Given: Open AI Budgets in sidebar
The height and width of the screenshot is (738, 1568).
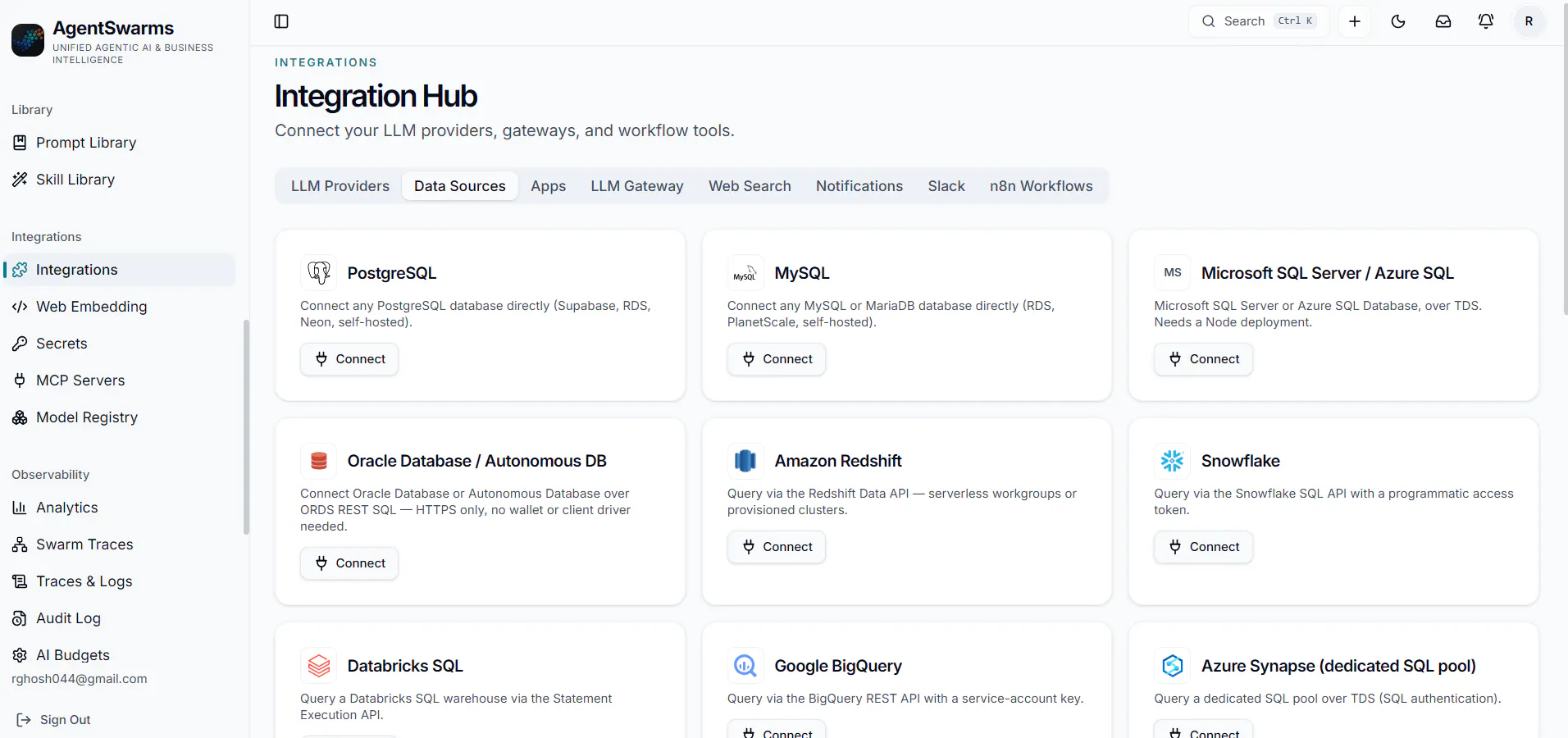Looking at the screenshot, I should pyautogui.click(x=120, y=655).
